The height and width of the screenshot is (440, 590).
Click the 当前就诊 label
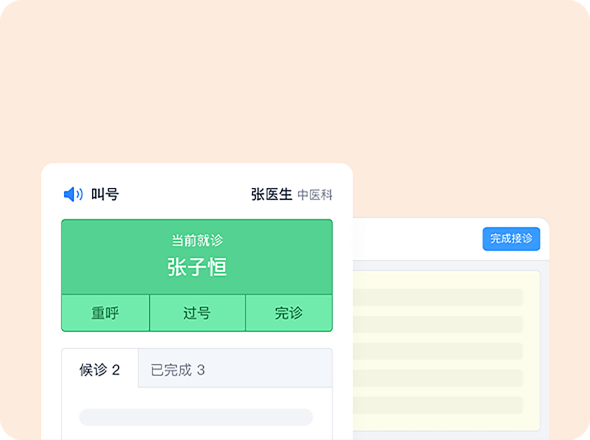click(x=197, y=240)
